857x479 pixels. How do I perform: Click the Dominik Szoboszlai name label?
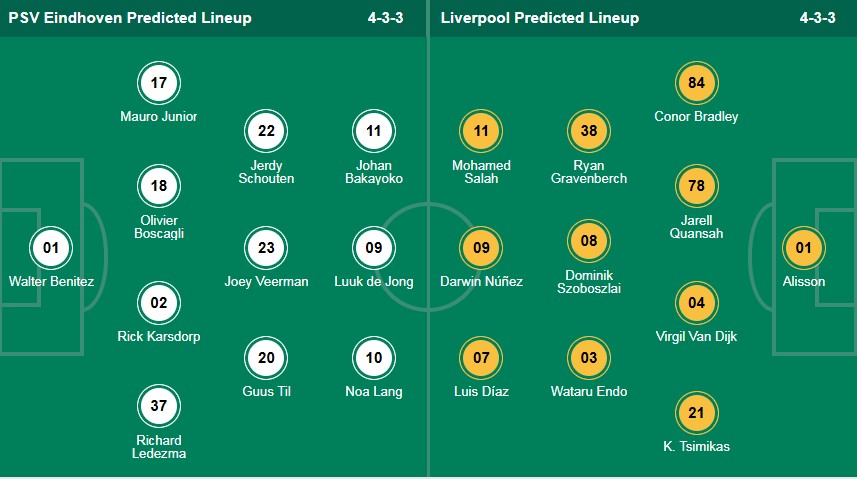589,282
